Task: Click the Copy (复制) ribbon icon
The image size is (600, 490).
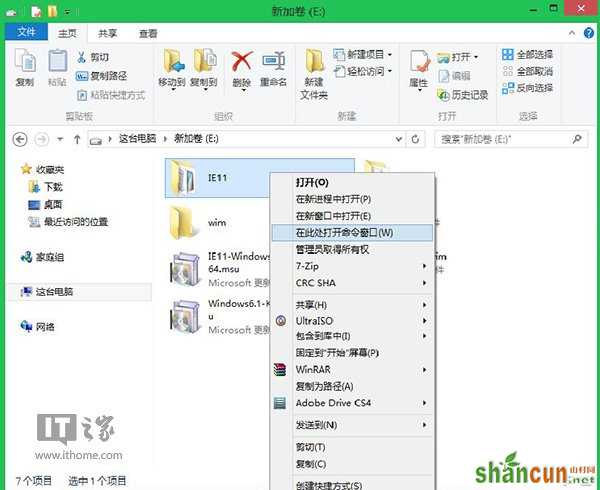Action: [25, 61]
